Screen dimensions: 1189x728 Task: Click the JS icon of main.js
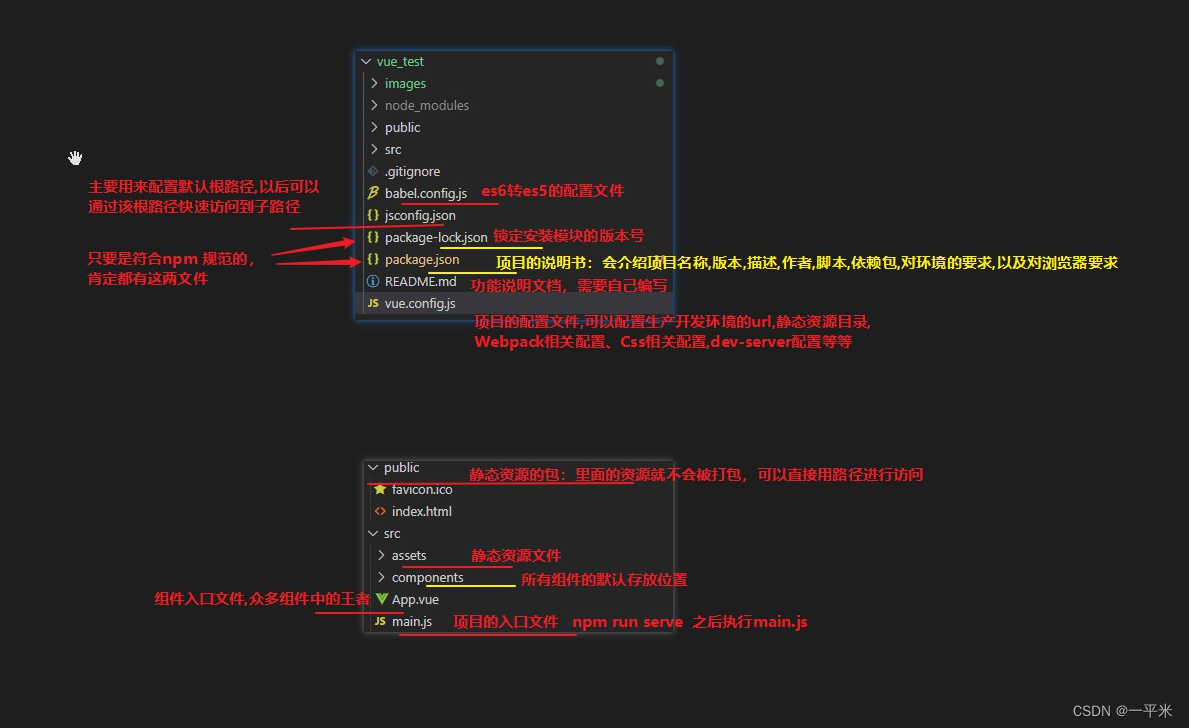pos(380,622)
